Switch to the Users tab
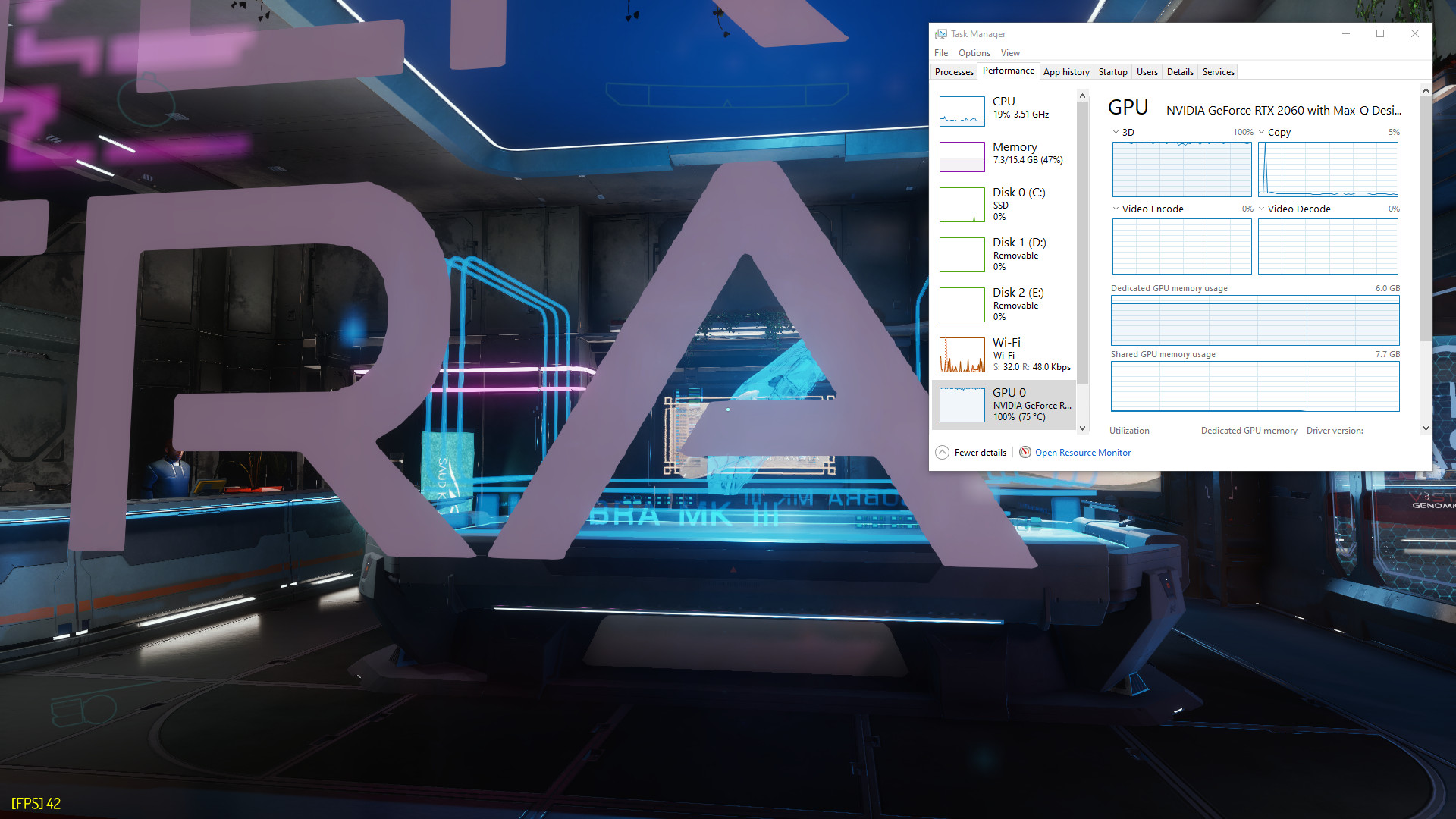1456x819 pixels. point(1147,72)
